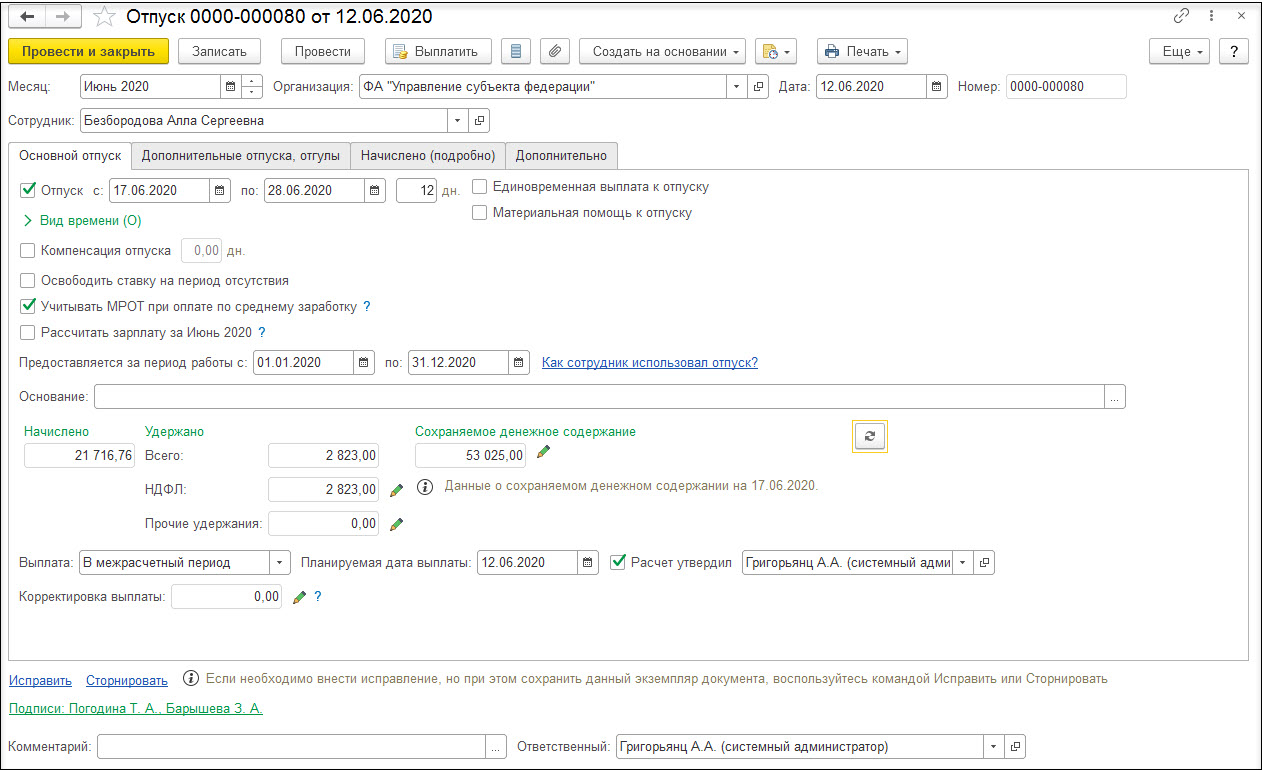Open calendar for work period end 31.12.2020
This screenshot has height=770, width=1262.
pos(519,362)
